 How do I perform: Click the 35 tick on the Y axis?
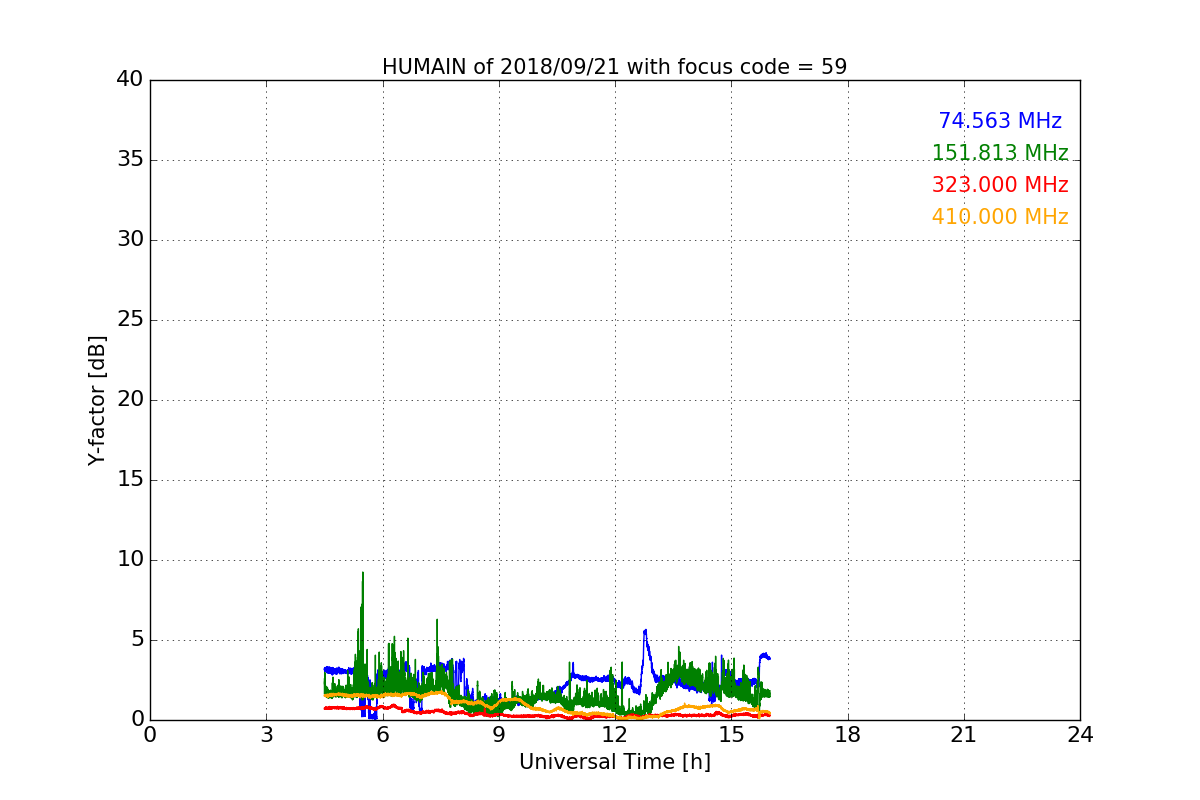click(130, 160)
